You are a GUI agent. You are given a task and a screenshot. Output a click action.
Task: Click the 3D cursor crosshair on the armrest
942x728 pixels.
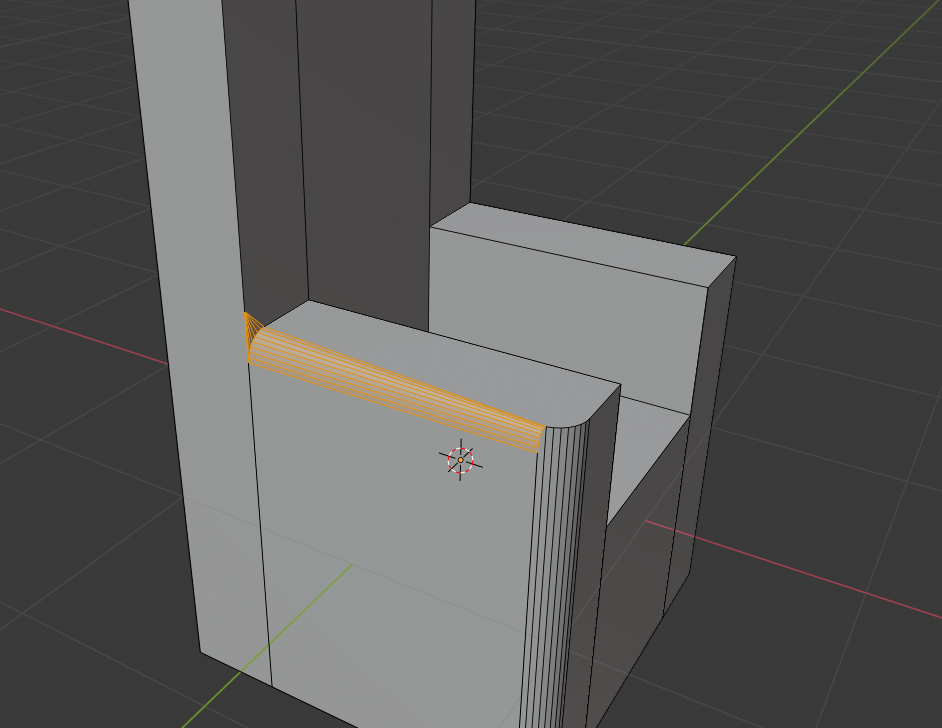(461, 460)
